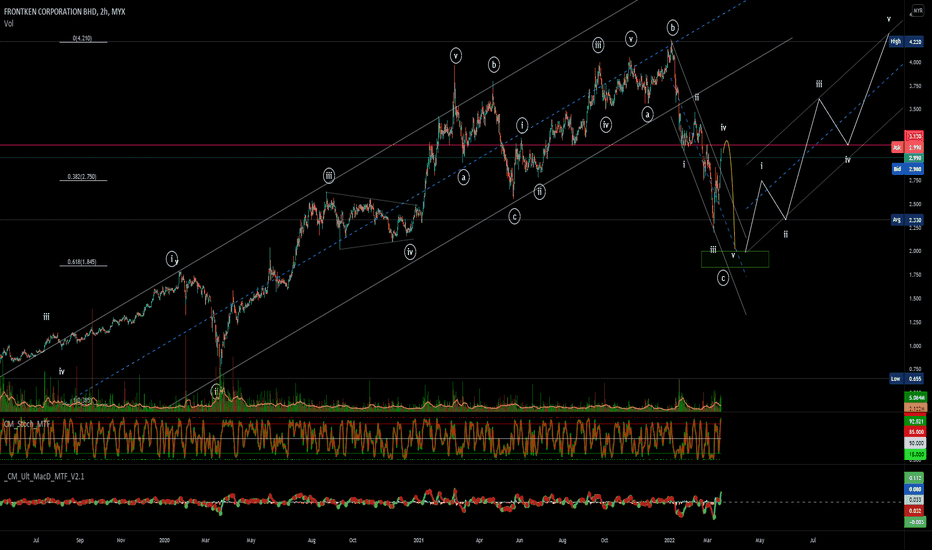Screen dimensions: 932x550
Task: Click the 0.112 MACD value tag
Action: point(915,478)
